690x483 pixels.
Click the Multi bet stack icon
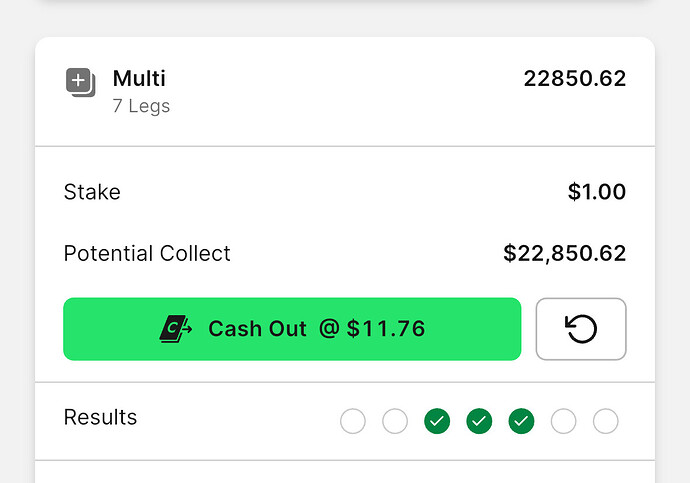click(x=81, y=82)
